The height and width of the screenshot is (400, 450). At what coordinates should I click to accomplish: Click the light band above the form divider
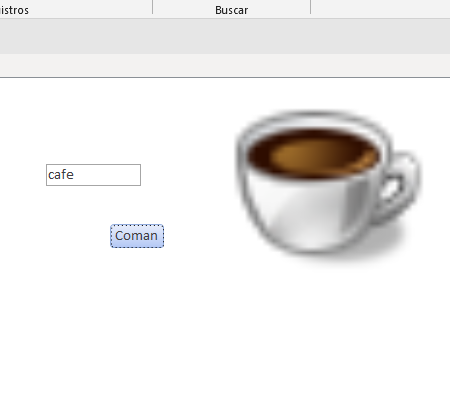(225, 65)
